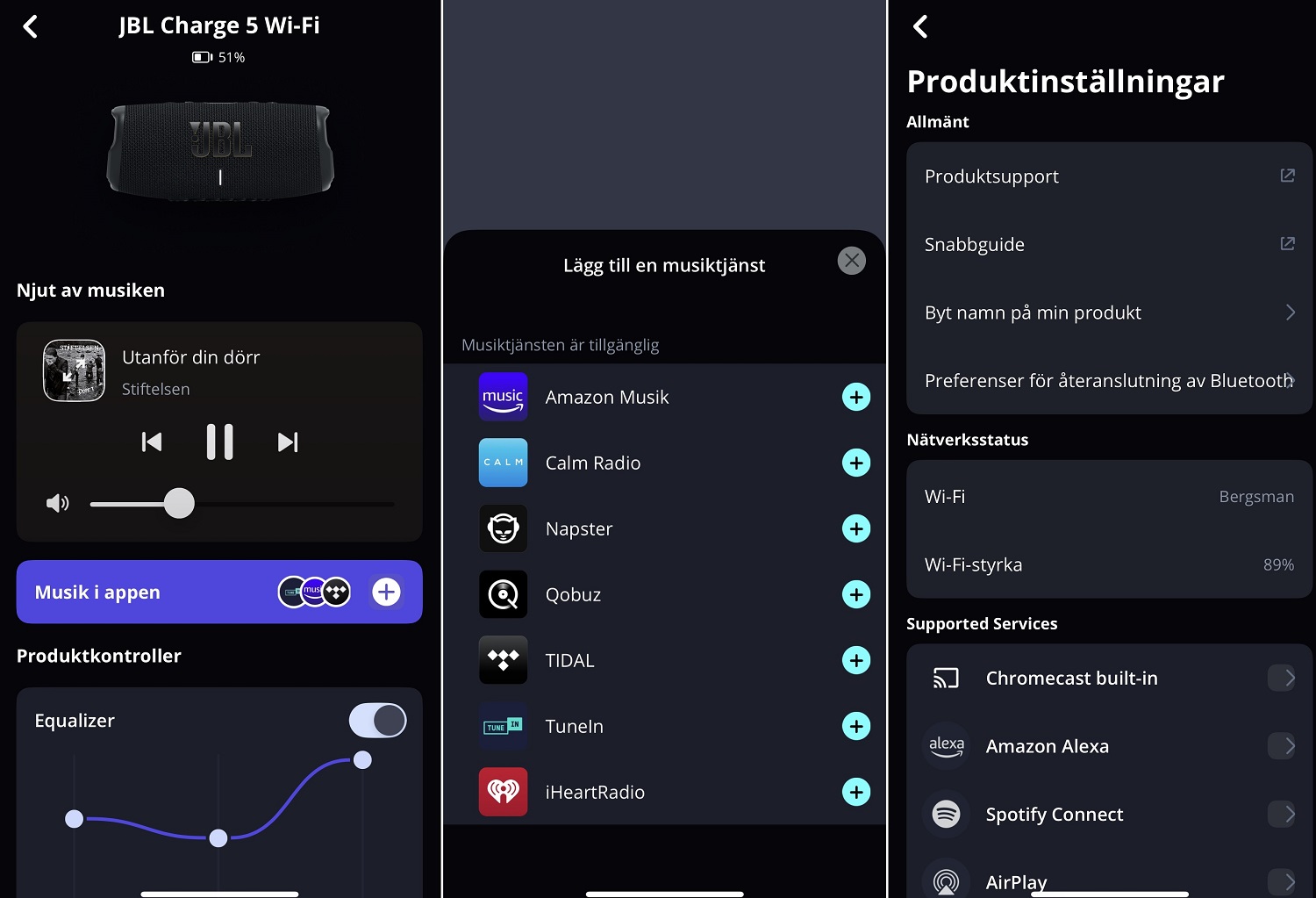Tap the Amazon Musik logo icon
Viewport: 1316px width, 898px height.
point(504,397)
